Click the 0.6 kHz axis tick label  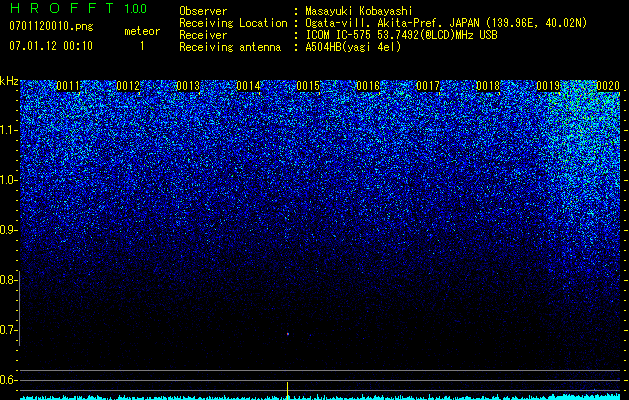(9, 380)
